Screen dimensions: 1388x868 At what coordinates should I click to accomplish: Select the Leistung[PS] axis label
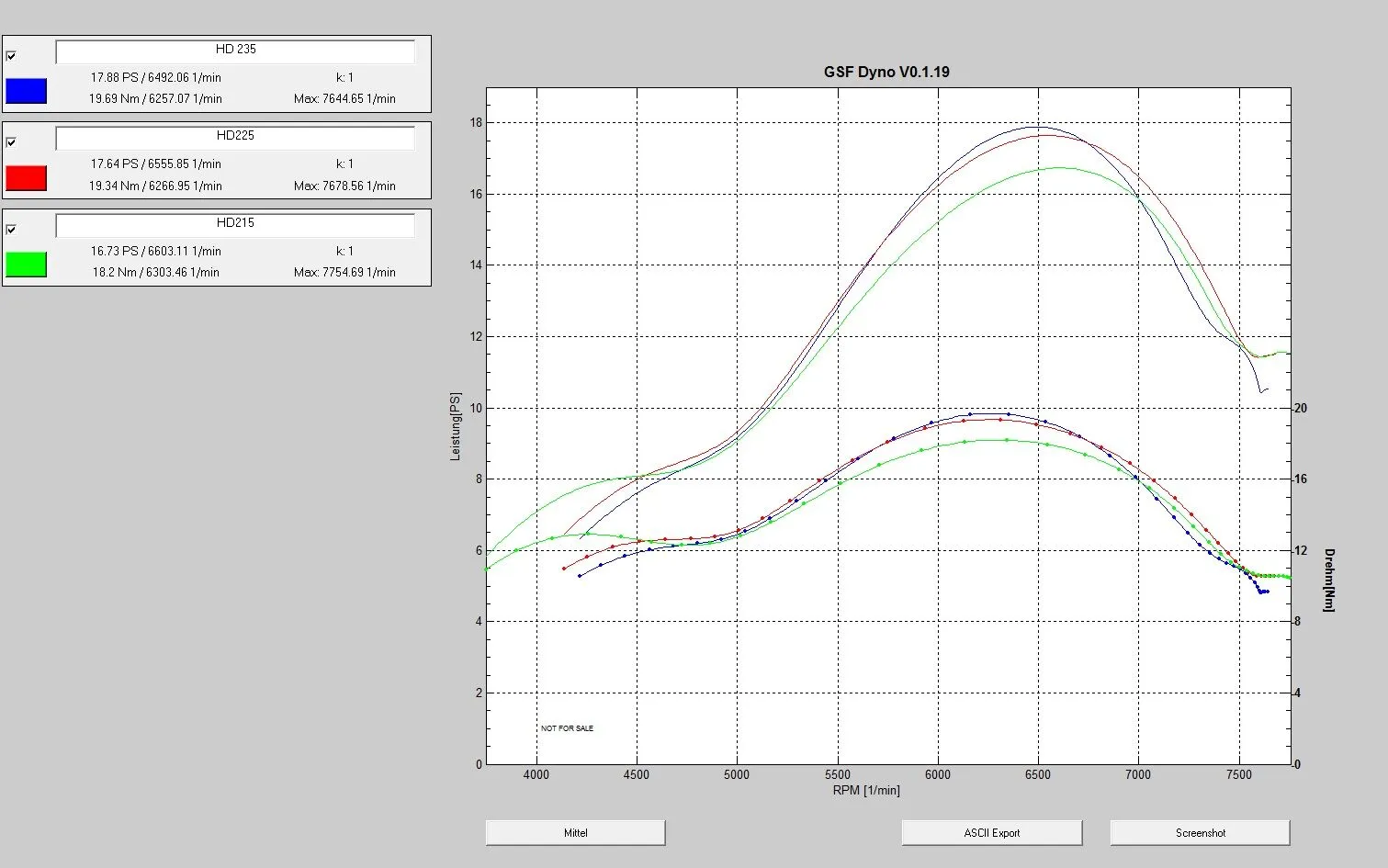point(456,426)
